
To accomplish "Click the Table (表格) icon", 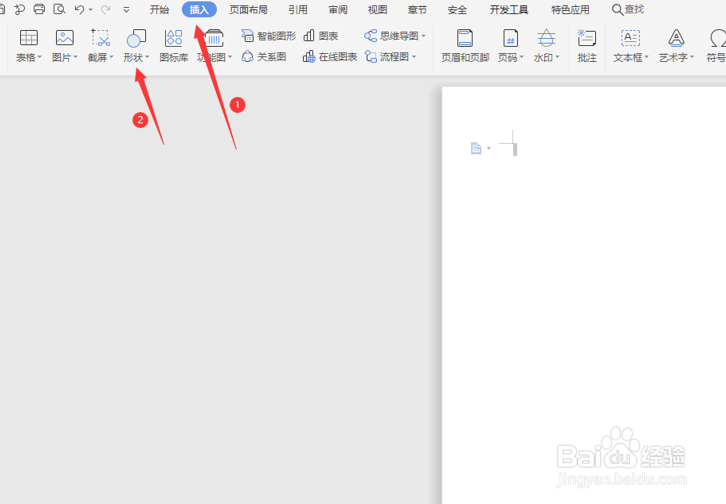I will [29, 38].
